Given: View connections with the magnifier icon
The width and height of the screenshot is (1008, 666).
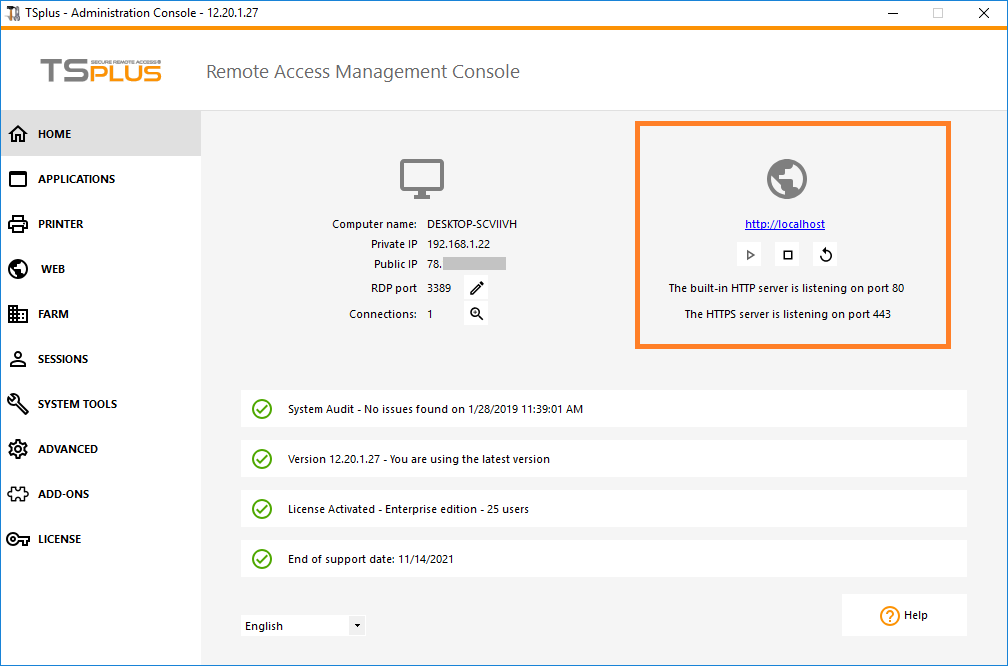Looking at the screenshot, I should [476, 314].
